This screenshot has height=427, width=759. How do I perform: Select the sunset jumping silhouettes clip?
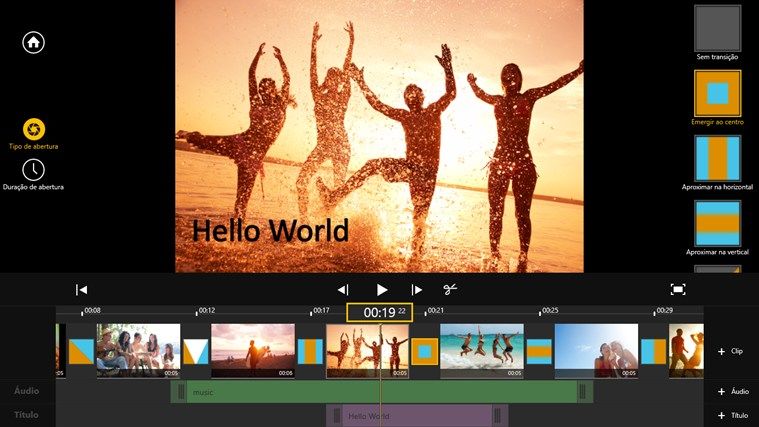click(x=367, y=351)
